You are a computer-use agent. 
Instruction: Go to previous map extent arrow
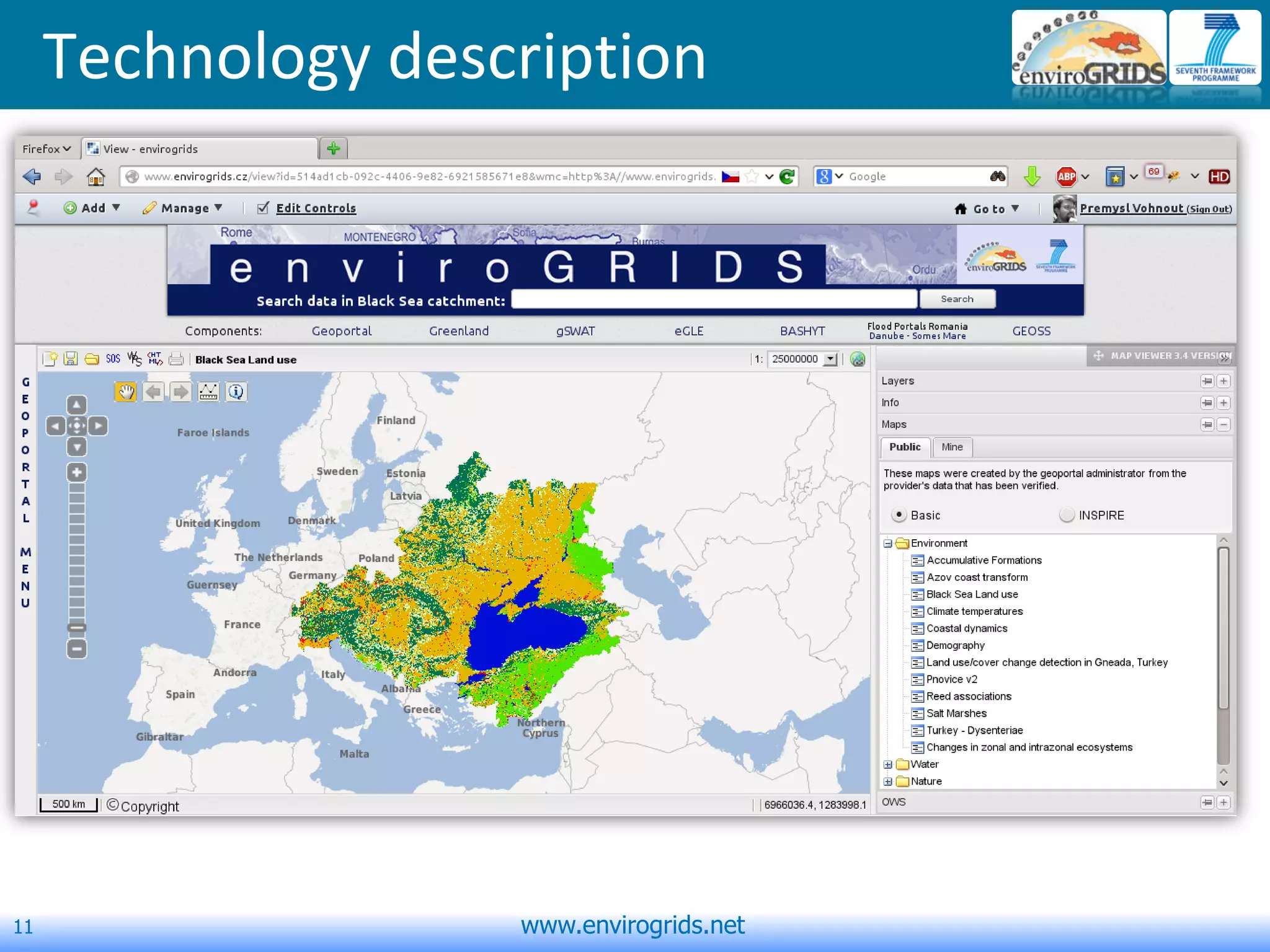[x=153, y=392]
